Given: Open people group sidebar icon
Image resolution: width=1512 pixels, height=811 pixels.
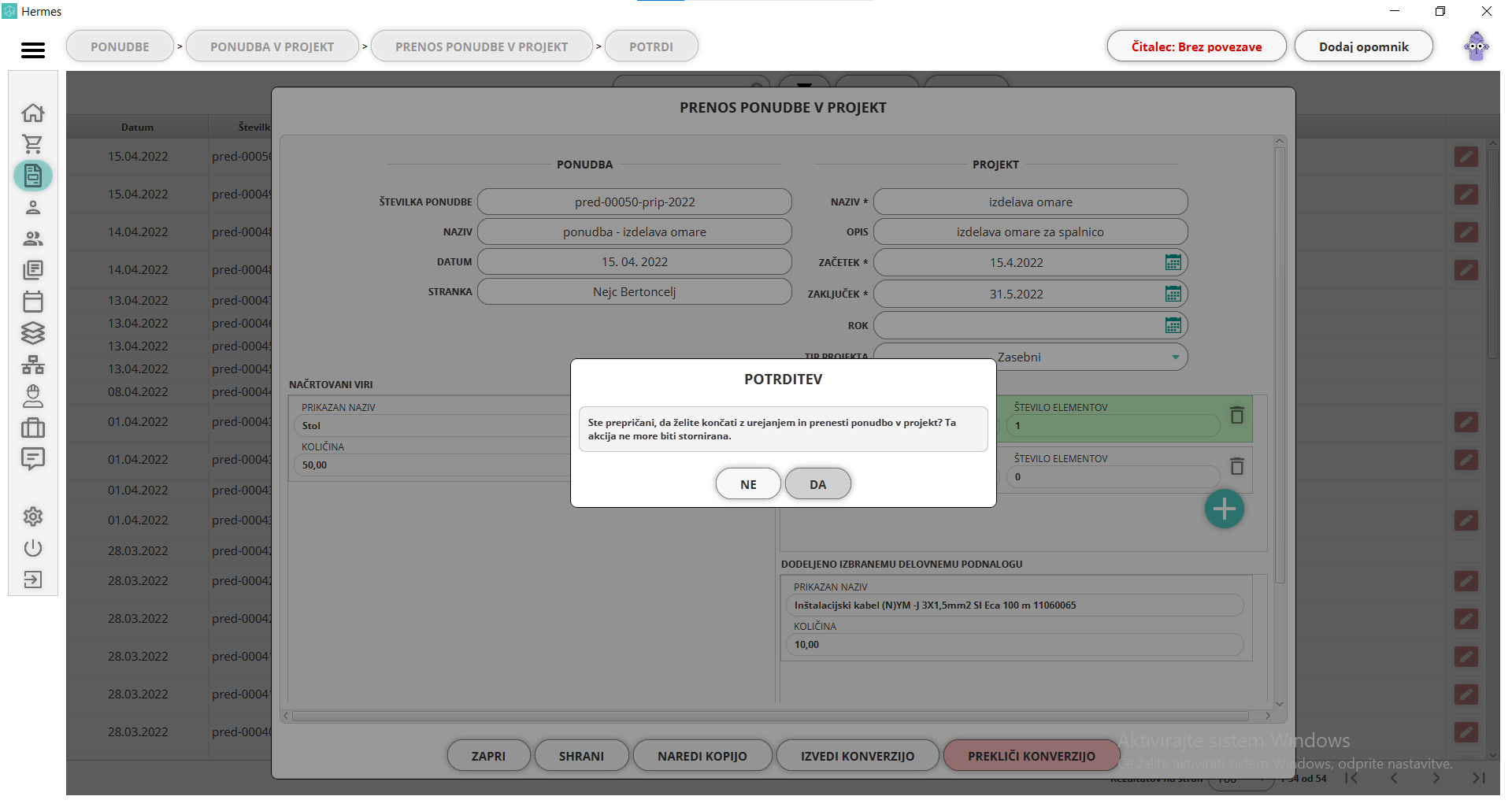Looking at the screenshot, I should pos(32,239).
